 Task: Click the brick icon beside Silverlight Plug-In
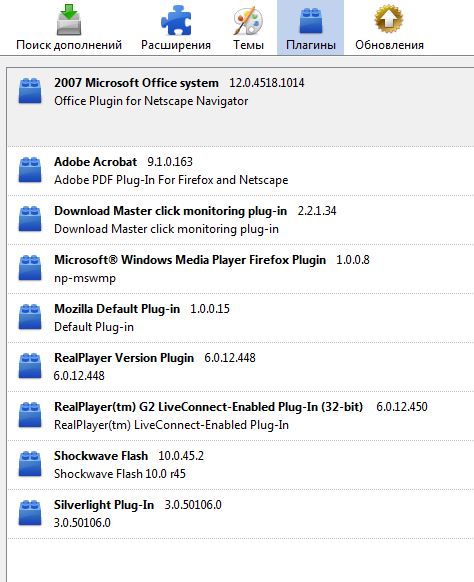[30, 513]
